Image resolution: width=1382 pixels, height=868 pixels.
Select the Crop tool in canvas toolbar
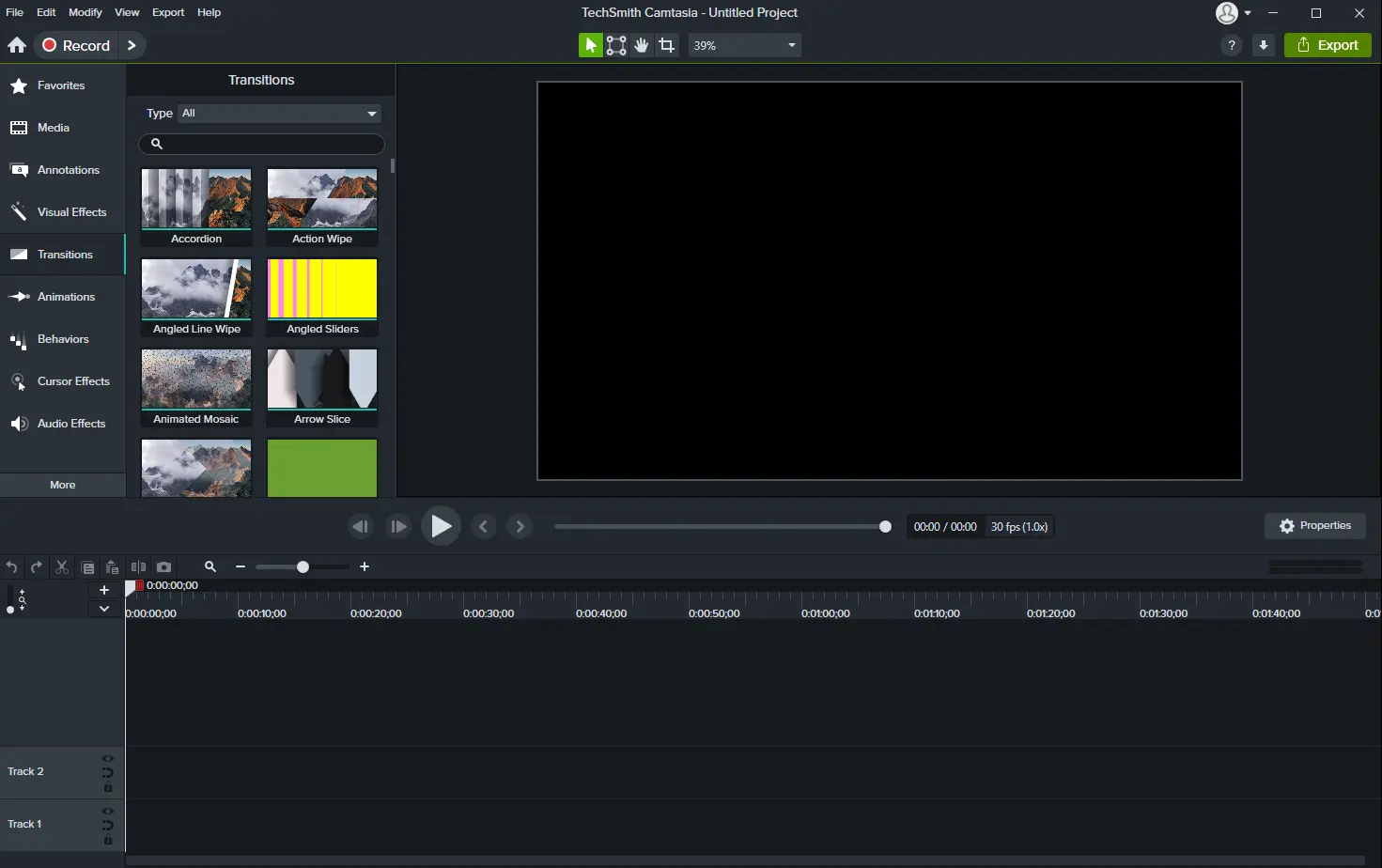point(667,45)
